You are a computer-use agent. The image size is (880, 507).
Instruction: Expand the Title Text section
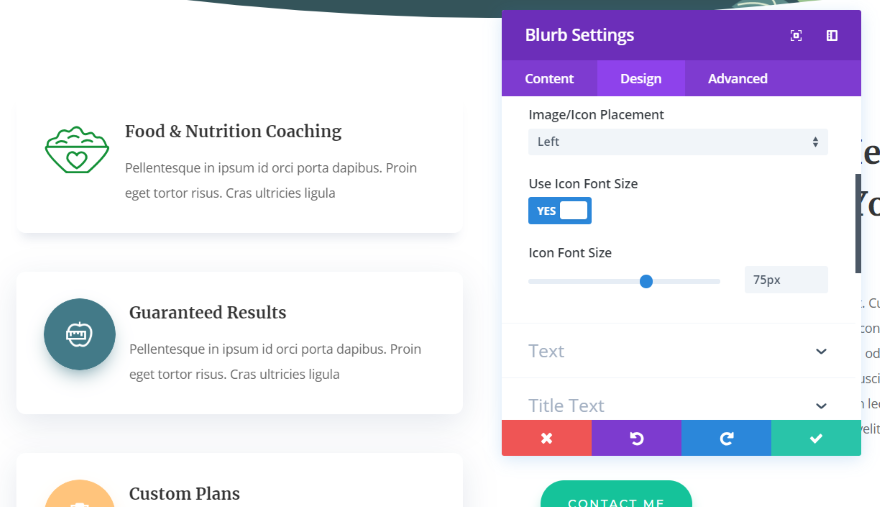[678, 405]
